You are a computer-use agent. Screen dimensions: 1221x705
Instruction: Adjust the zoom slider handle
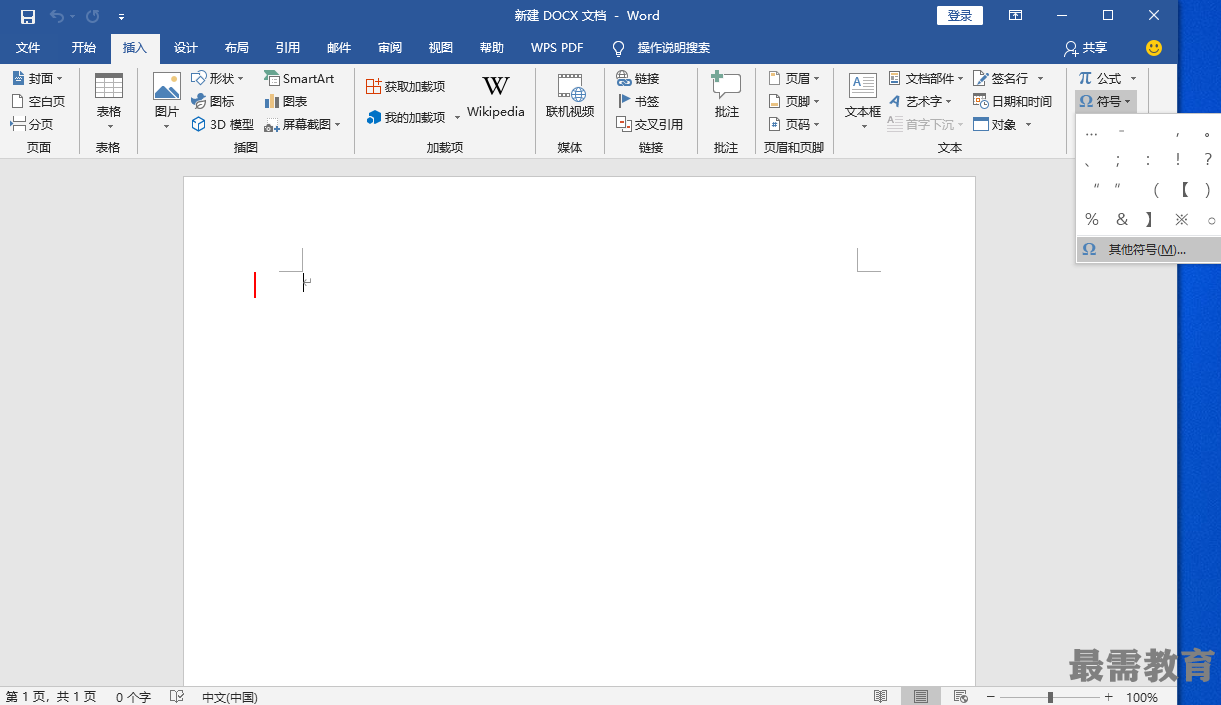pos(1050,696)
